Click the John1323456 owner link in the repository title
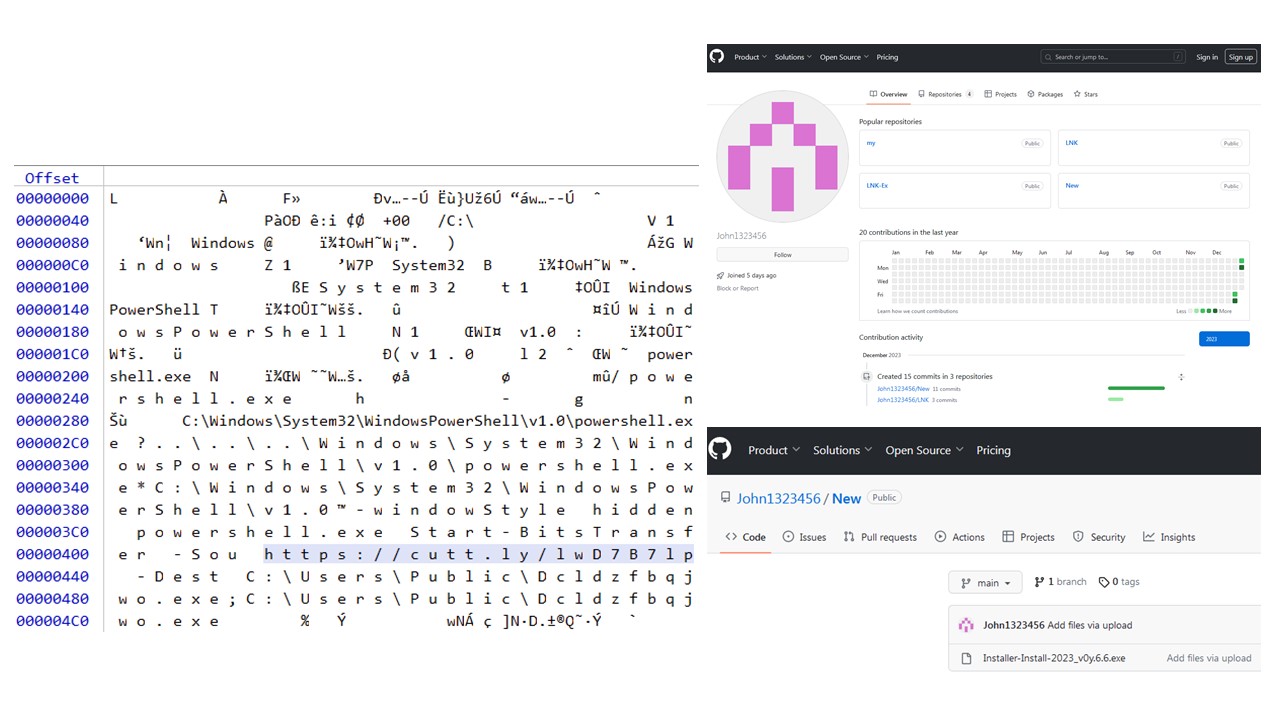This screenshot has height=720, width=1280. coord(779,498)
